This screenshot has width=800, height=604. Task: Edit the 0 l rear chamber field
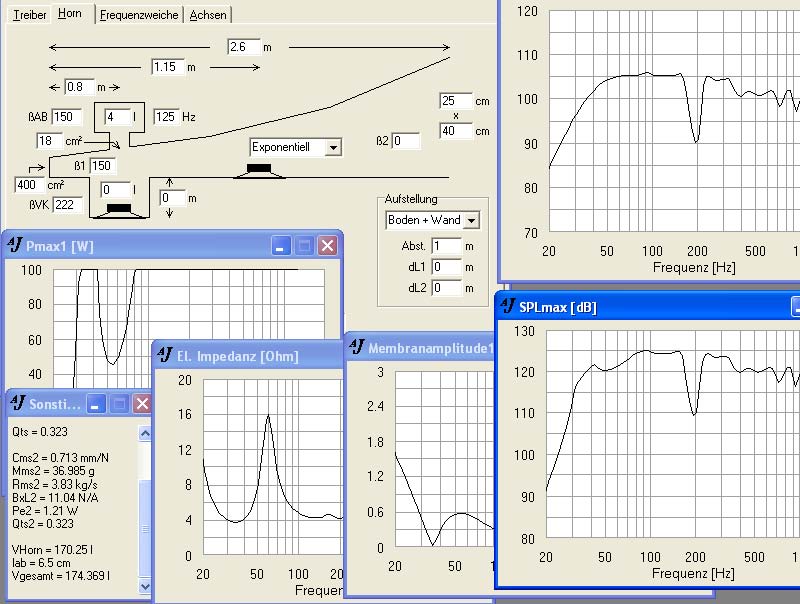[116, 190]
